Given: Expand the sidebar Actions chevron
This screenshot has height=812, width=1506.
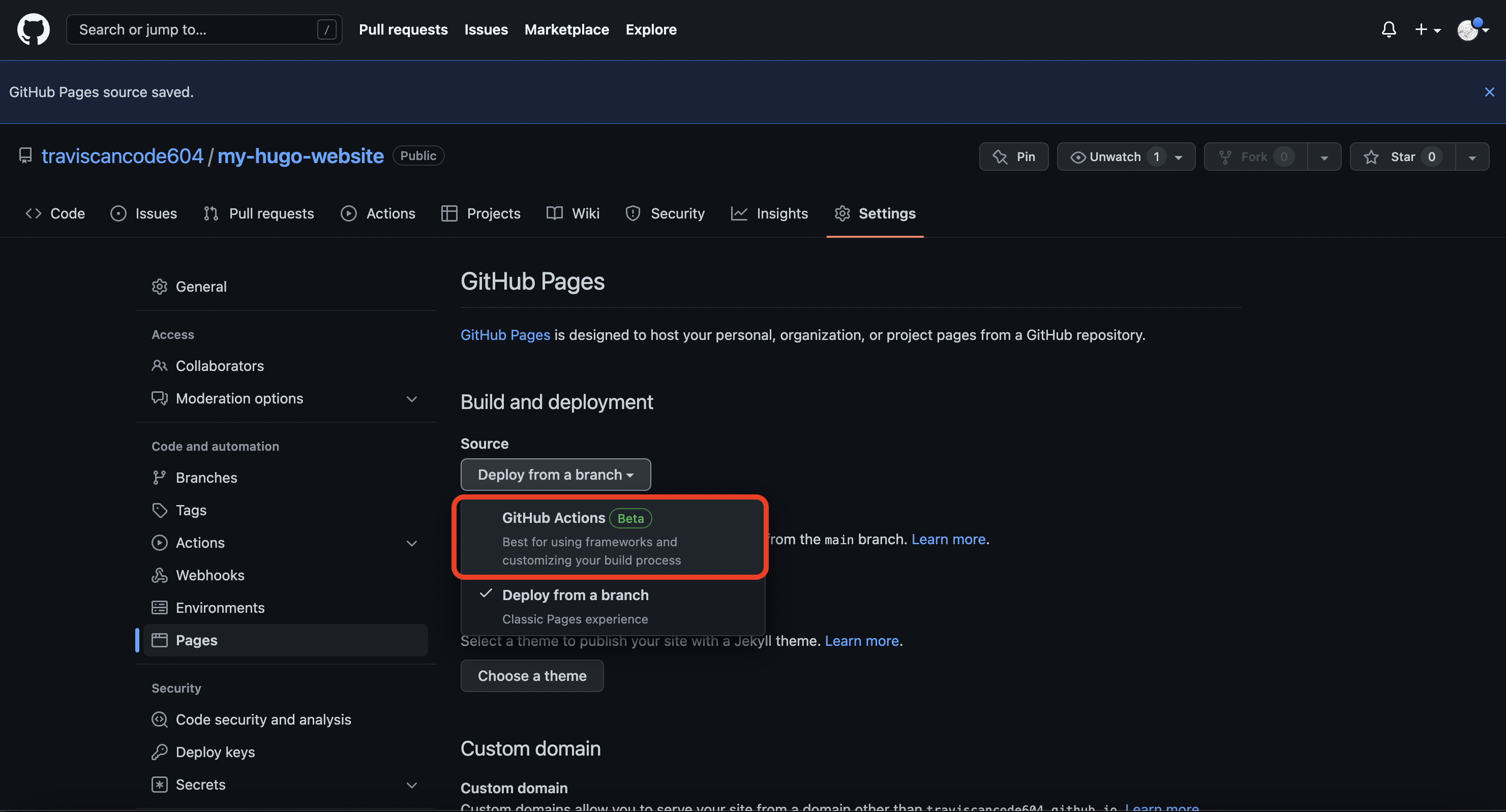Looking at the screenshot, I should point(411,543).
